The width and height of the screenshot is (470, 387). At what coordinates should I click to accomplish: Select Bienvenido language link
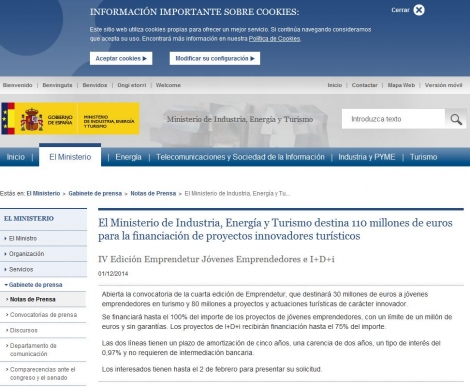pos(17,85)
